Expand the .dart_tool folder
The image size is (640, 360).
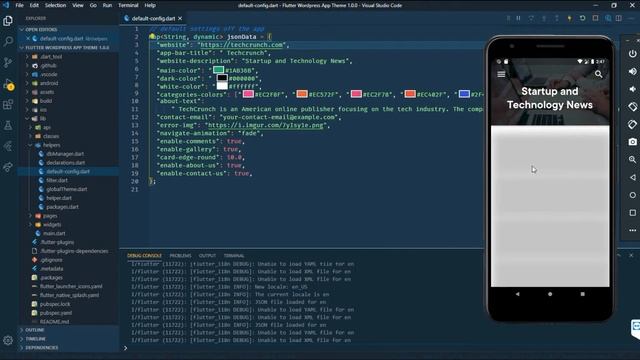[x=51, y=57]
